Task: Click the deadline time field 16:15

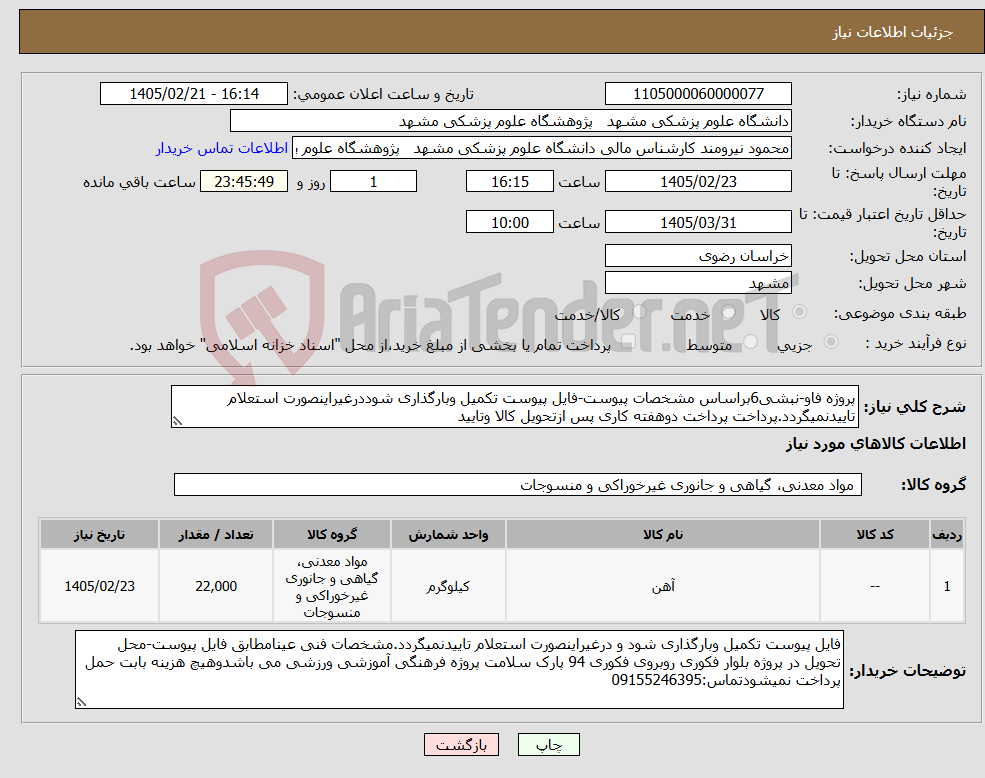Action: click(x=509, y=182)
